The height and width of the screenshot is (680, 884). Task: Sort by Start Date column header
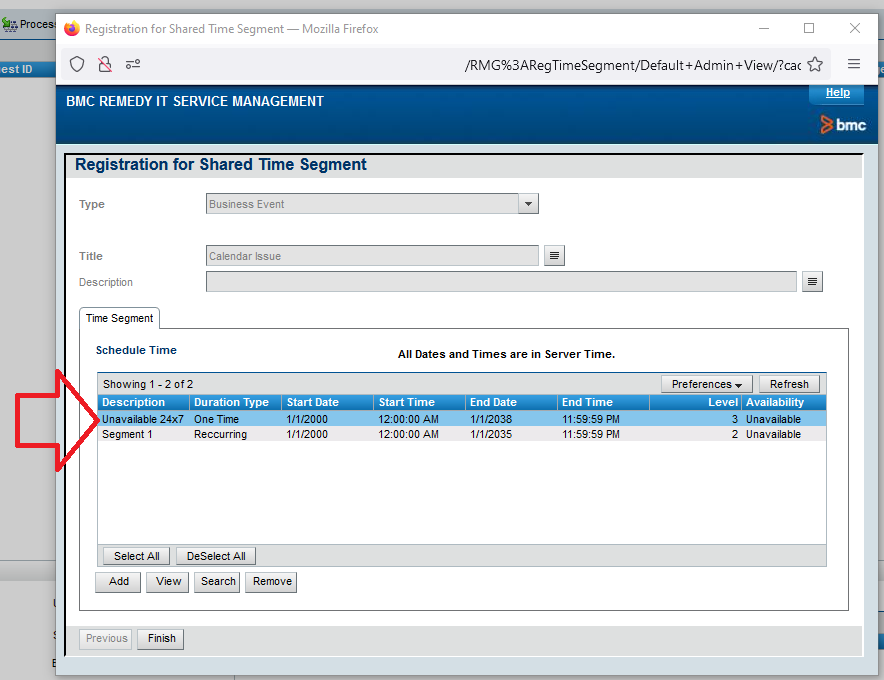click(x=328, y=402)
